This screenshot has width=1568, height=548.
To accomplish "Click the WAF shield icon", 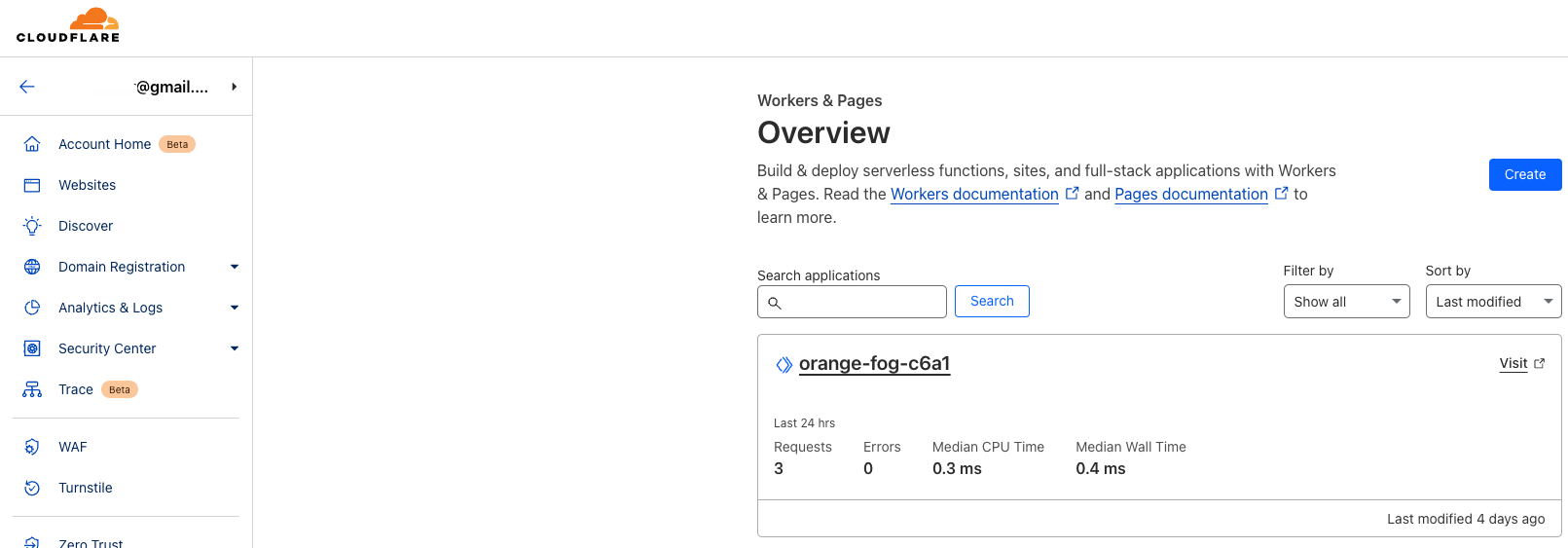I will tap(32, 447).
